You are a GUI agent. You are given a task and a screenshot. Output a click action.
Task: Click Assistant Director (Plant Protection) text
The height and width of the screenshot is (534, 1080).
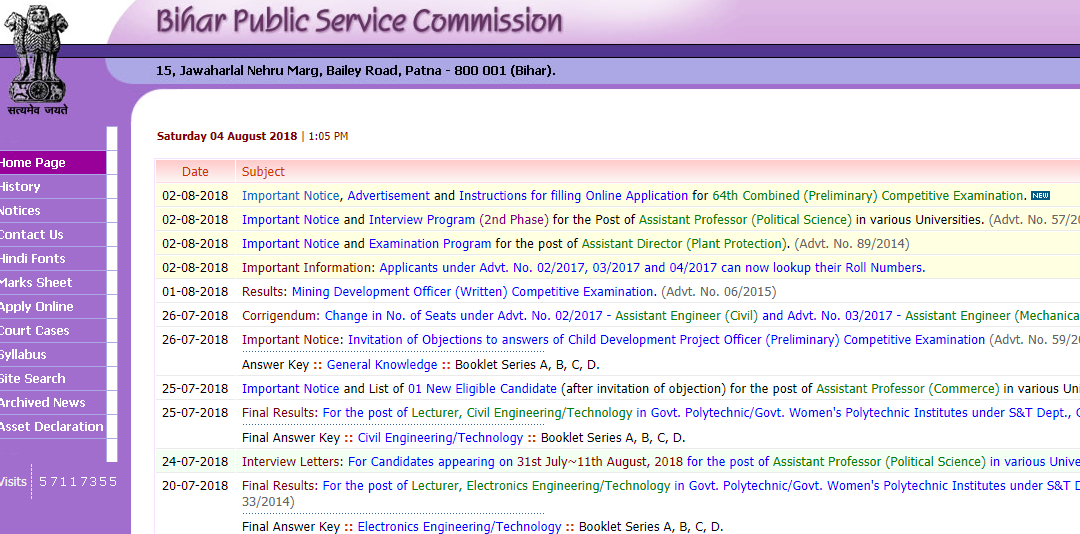tap(685, 244)
